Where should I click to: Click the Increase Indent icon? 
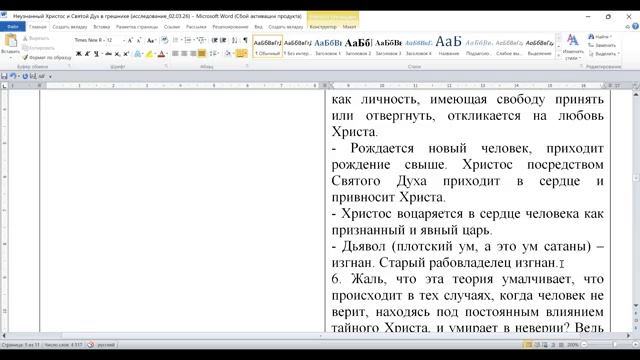click(223, 40)
